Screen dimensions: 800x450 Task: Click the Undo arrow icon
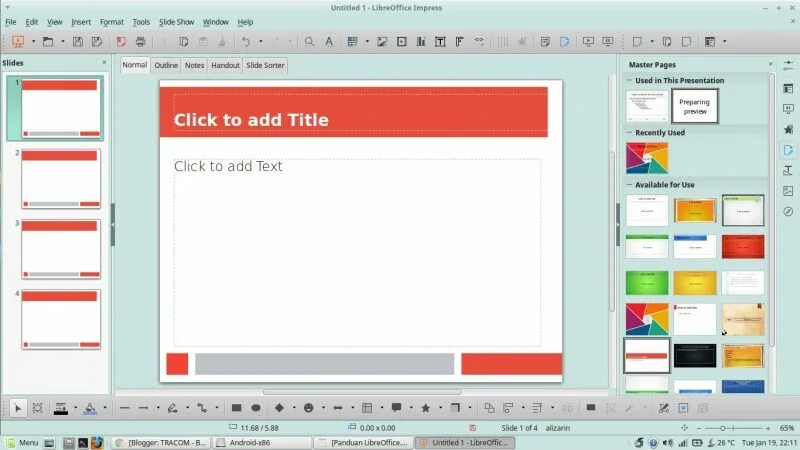tap(246, 42)
